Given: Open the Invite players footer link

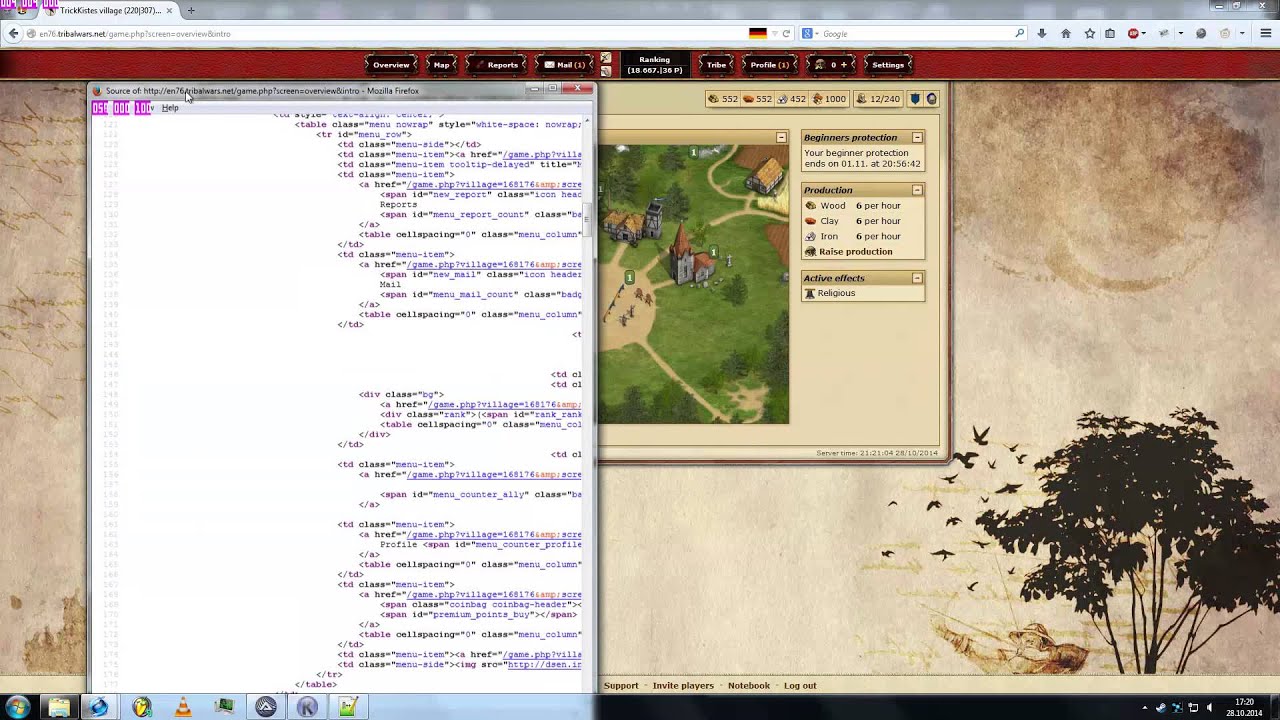Looking at the screenshot, I should (x=683, y=686).
